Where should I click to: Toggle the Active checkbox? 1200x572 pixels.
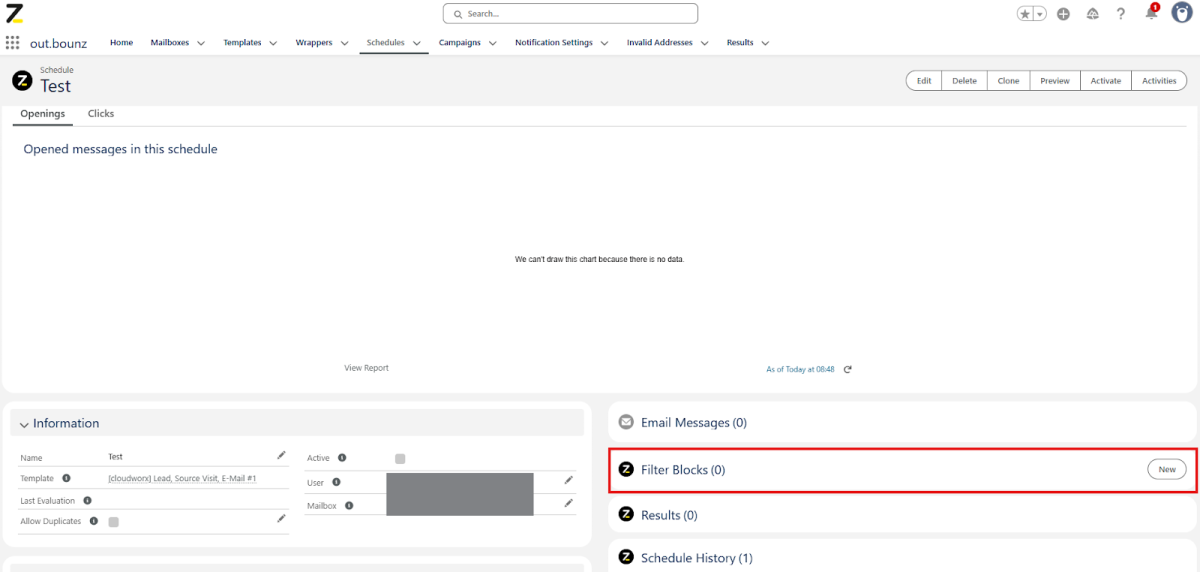click(400, 459)
